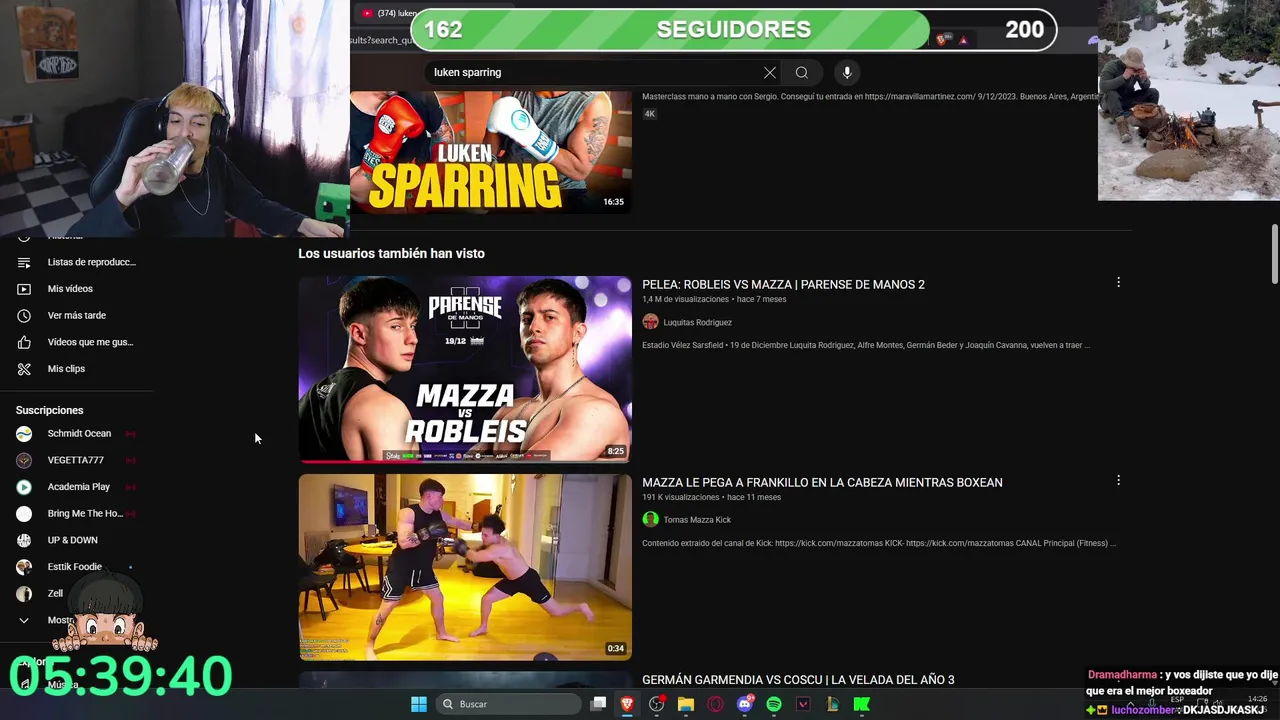
Task: Open options menu for Robleis vs Mazza video
Action: pyautogui.click(x=1118, y=283)
